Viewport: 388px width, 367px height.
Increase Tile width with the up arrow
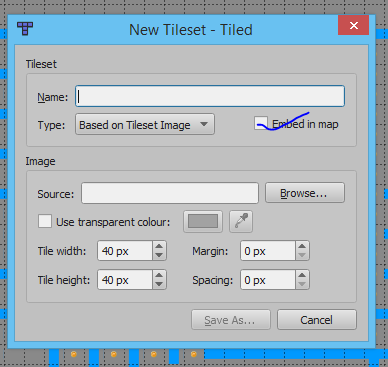[159, 246]
